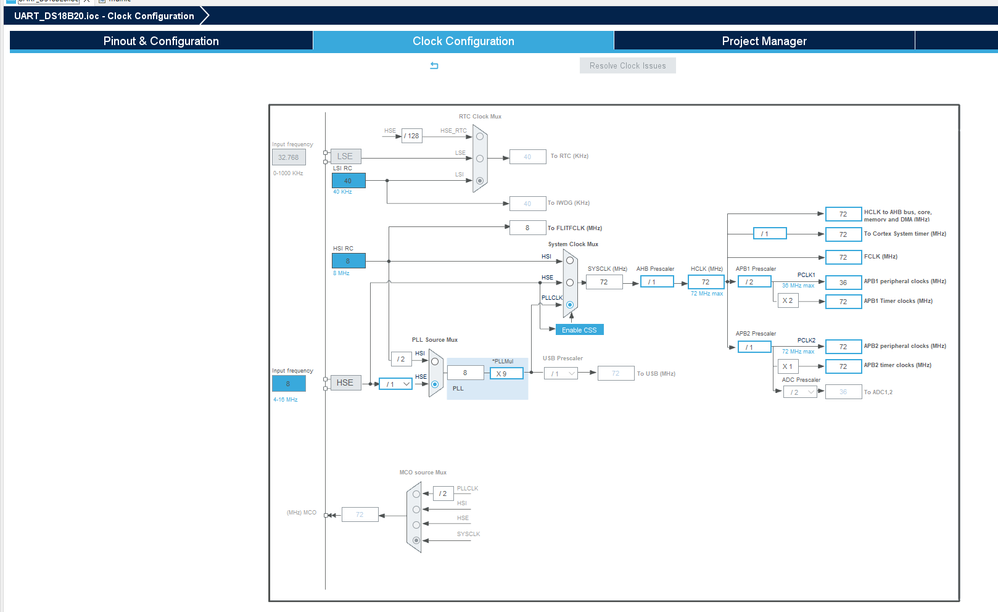
Task: Click the To RTC (KHz) value box
Action: (x=528, y=156)
